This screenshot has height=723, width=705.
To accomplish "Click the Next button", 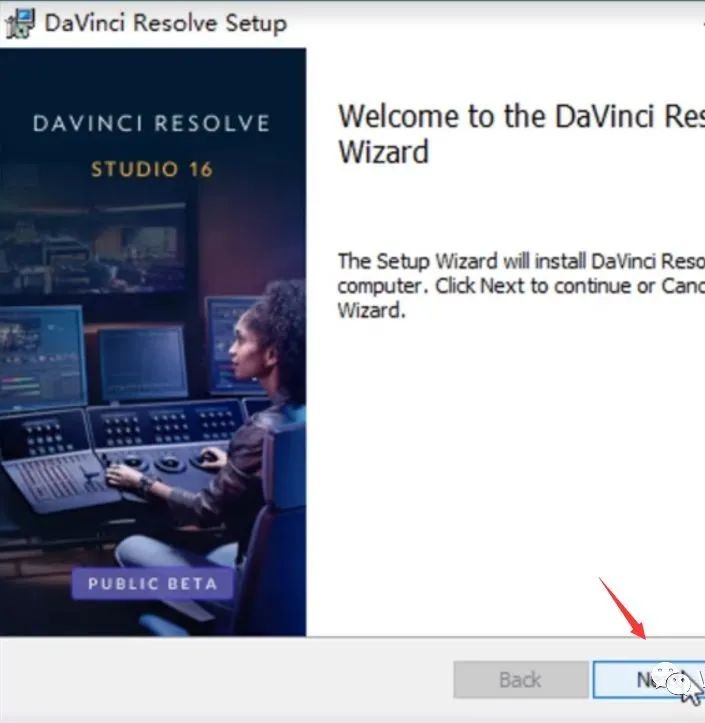I will click(649, 680).
